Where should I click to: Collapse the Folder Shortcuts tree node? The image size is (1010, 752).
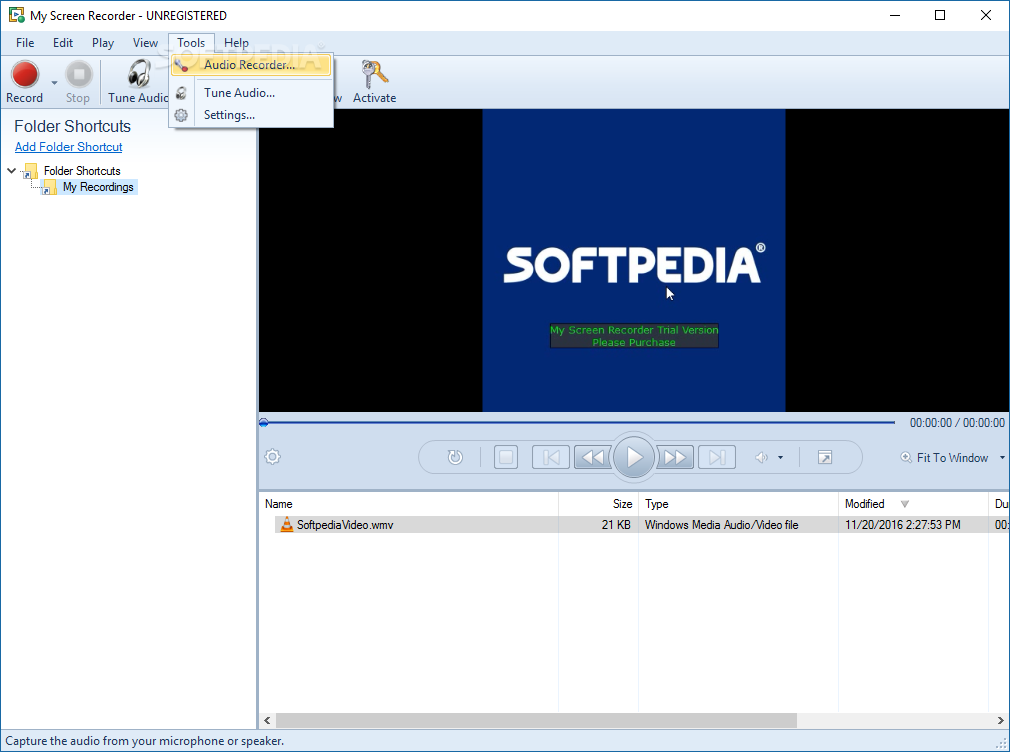tap(12, 171)
